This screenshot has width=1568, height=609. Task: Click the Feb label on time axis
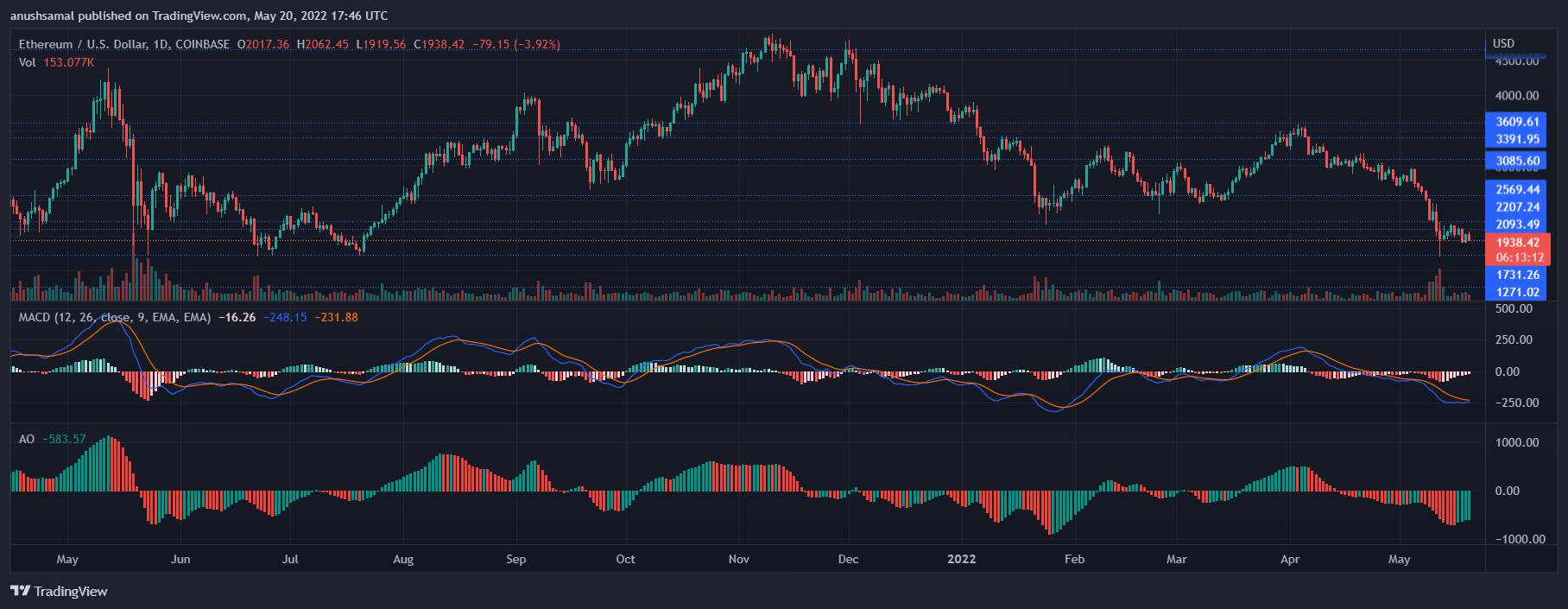coord(1074,559)
